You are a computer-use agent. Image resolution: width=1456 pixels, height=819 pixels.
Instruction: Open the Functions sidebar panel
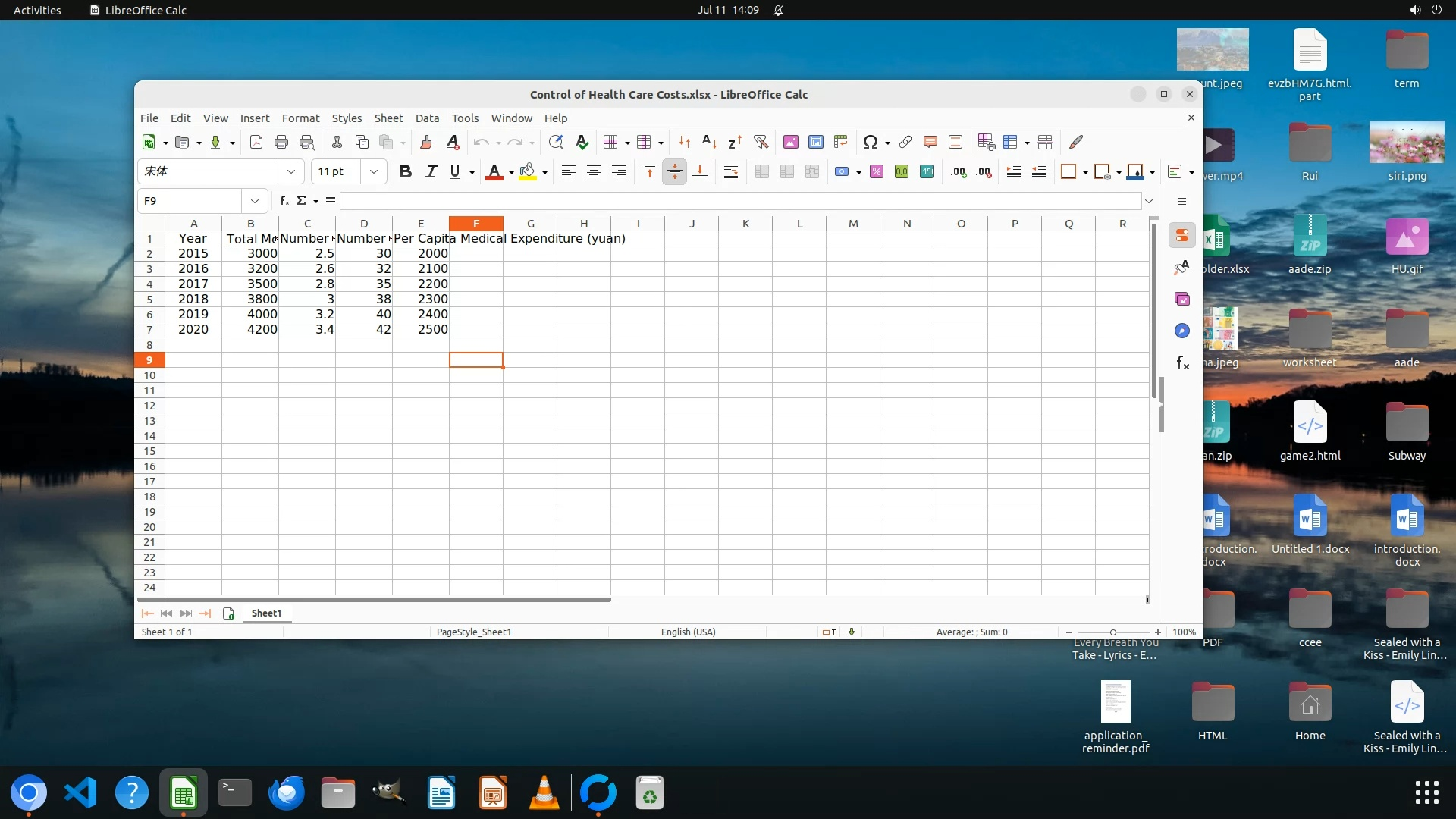click(1182, 362)
